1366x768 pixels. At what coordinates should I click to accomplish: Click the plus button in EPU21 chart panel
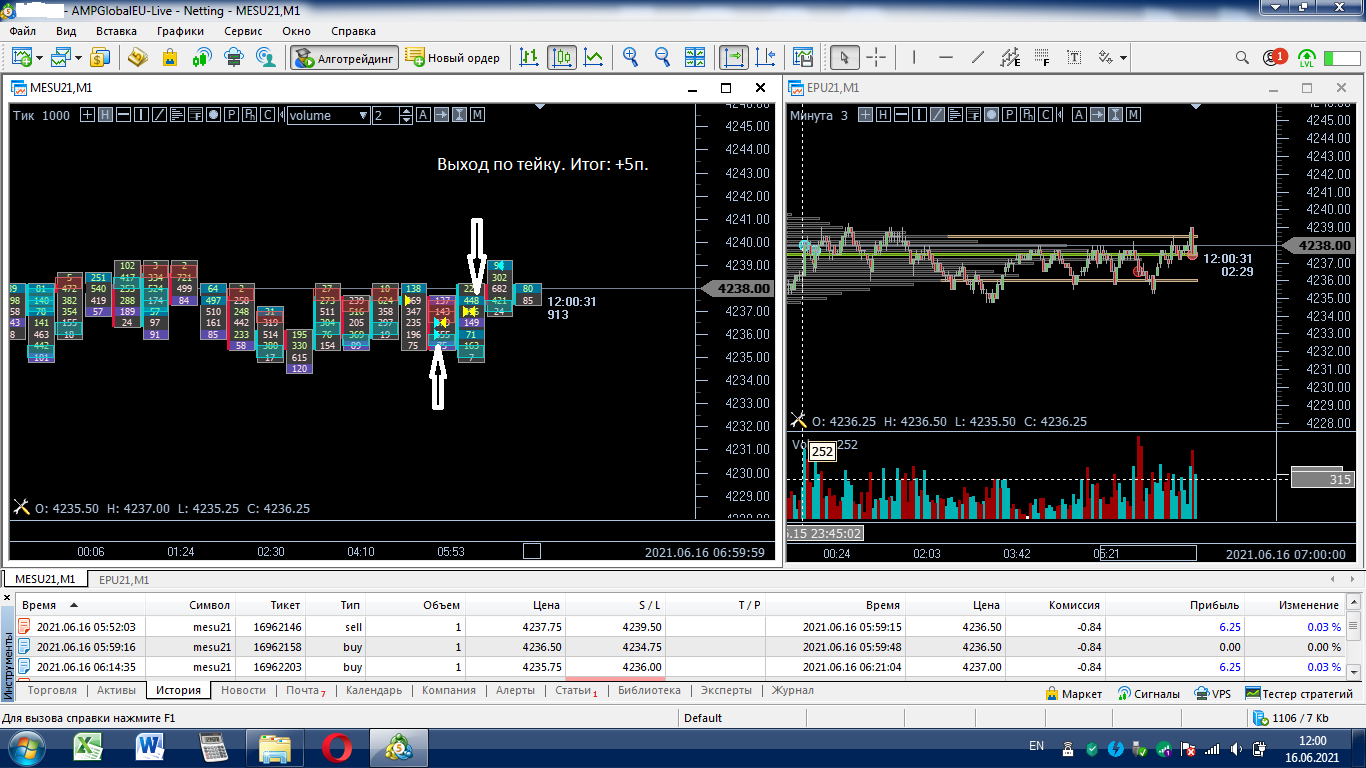865,115
